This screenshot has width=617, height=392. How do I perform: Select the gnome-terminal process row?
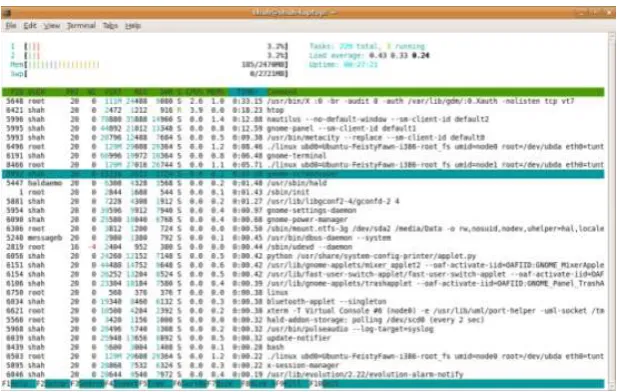tap(303, 155)
